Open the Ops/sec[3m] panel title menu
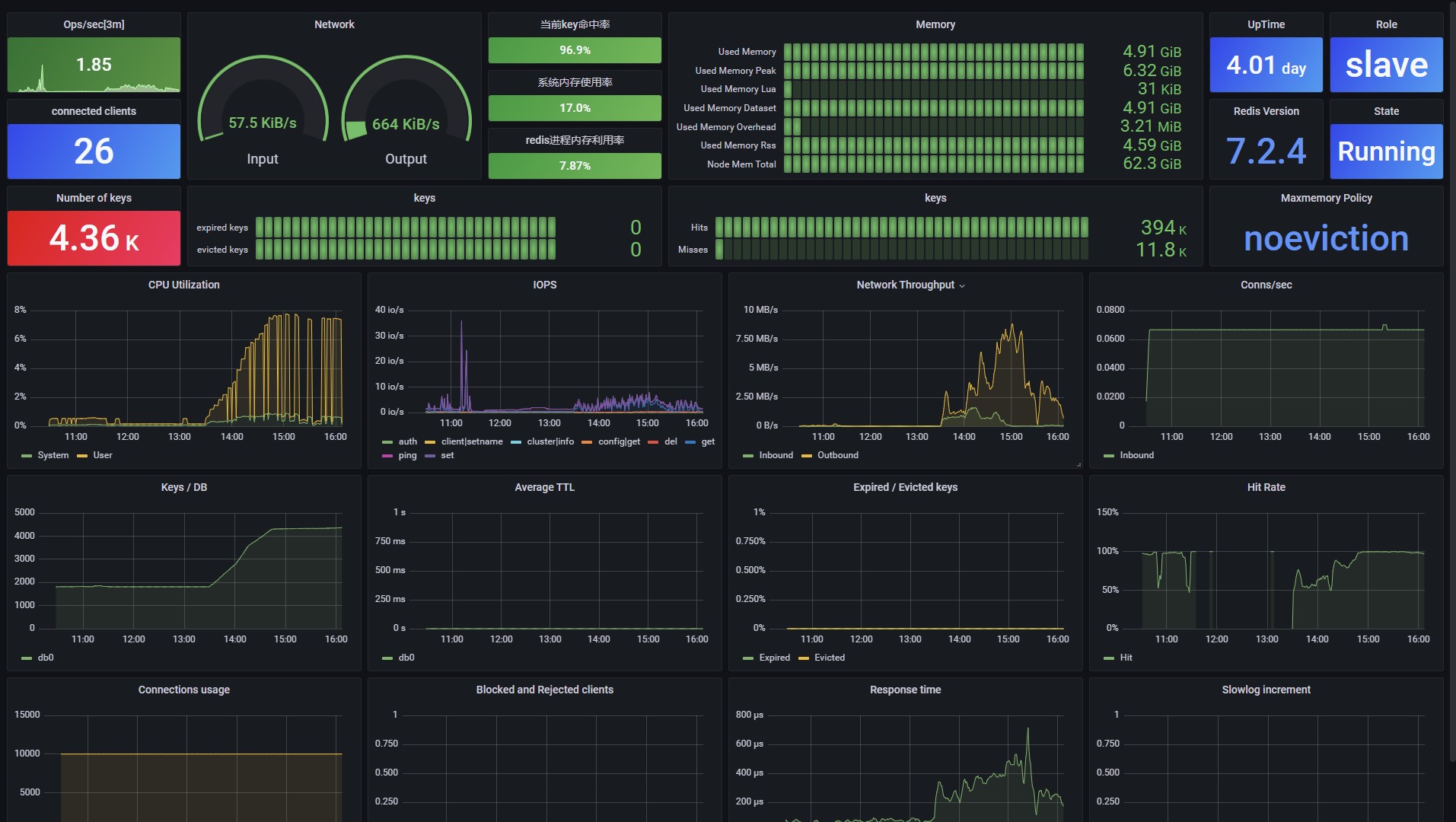The width and height of the screenshot is (1456, 822). click(94, 24)
